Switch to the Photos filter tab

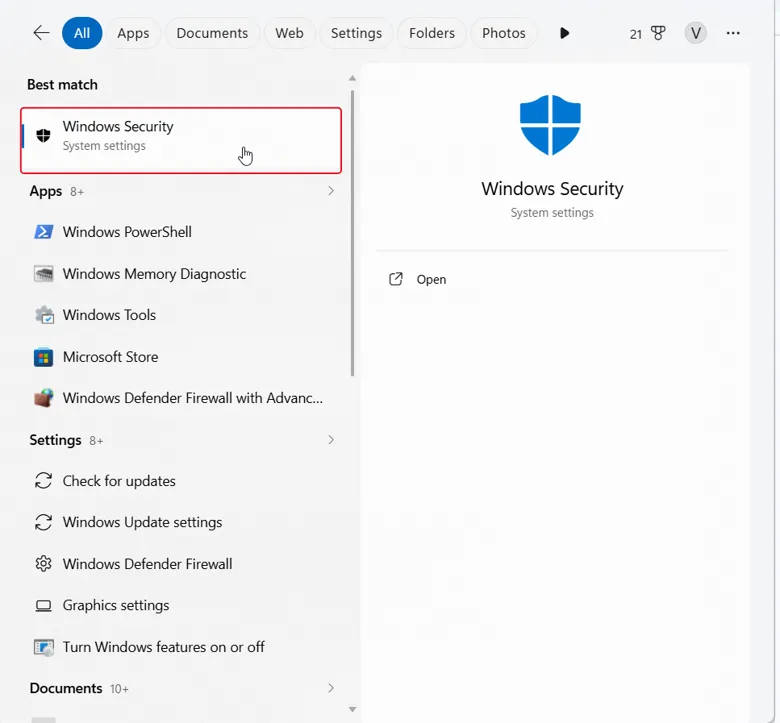[x=503, y=33]
